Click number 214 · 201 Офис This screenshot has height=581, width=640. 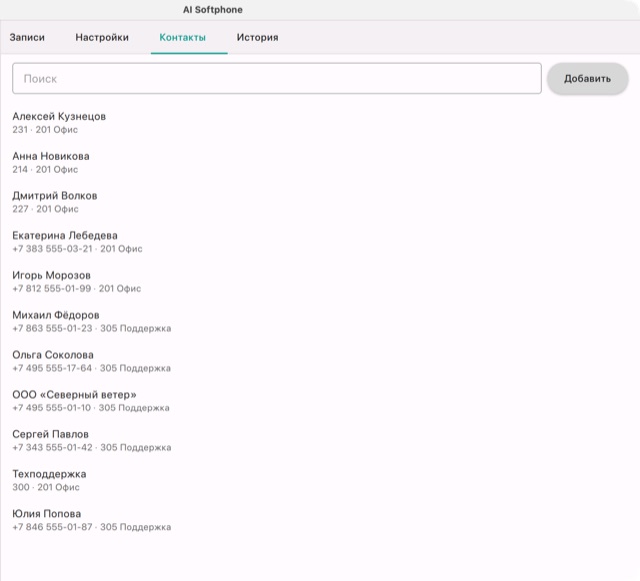pyautogui.click(x=45, y=169)
